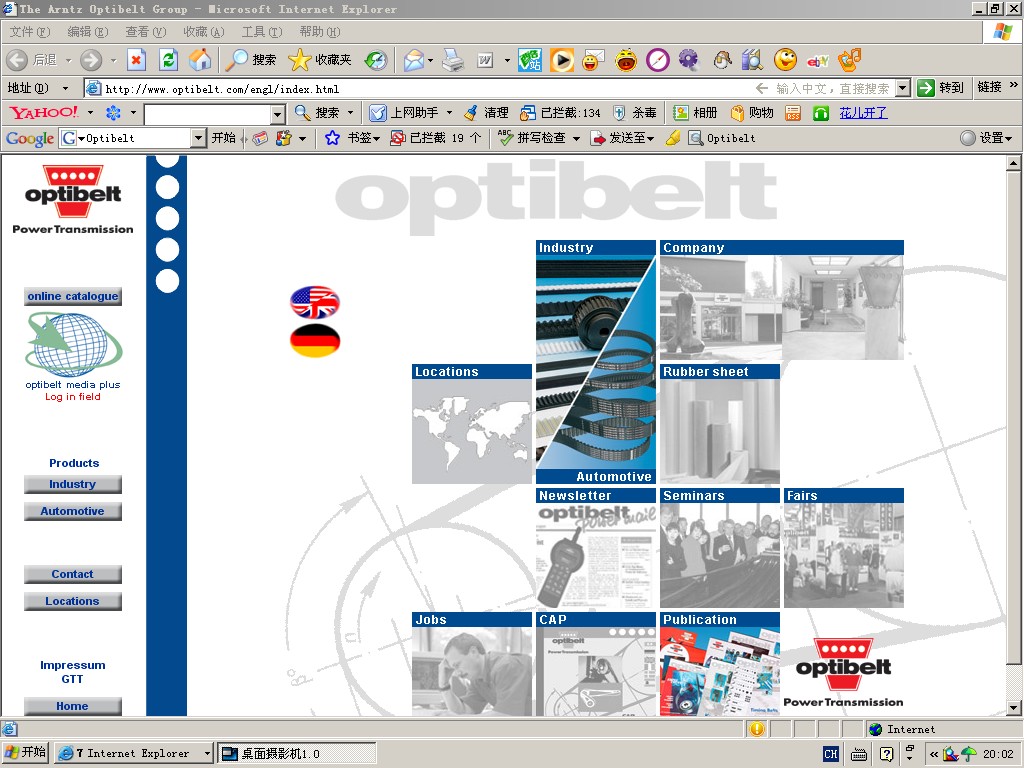
Task: Open the address bar URL dropdown arrow
Action: (903, 88)
